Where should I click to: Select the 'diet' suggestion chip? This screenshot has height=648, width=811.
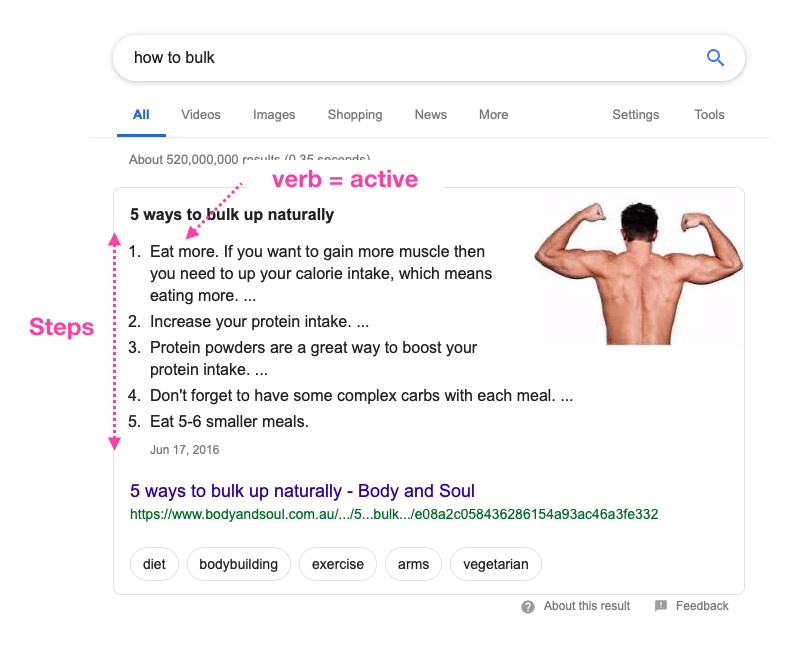[154, 564]
